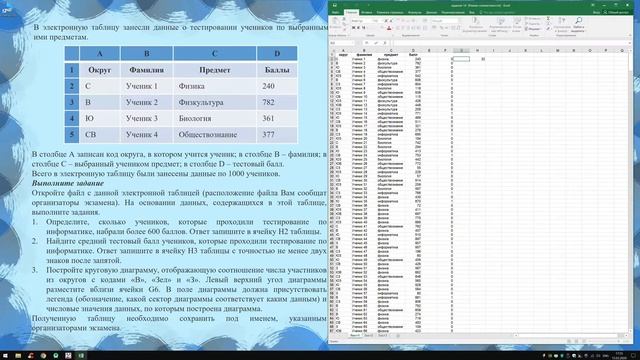
Task: Toggle underline (Ч) formatting
Action: [363, 28]
